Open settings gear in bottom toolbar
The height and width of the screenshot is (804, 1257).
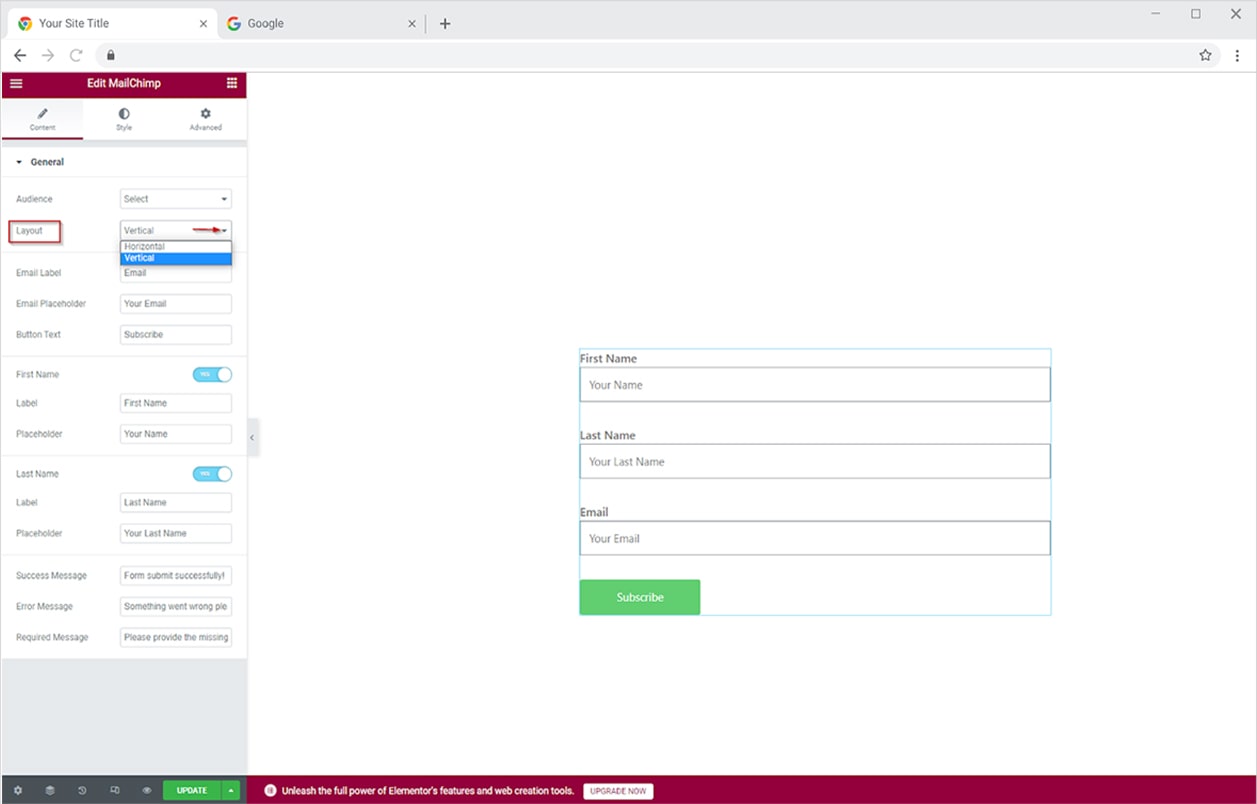(17, 791)
